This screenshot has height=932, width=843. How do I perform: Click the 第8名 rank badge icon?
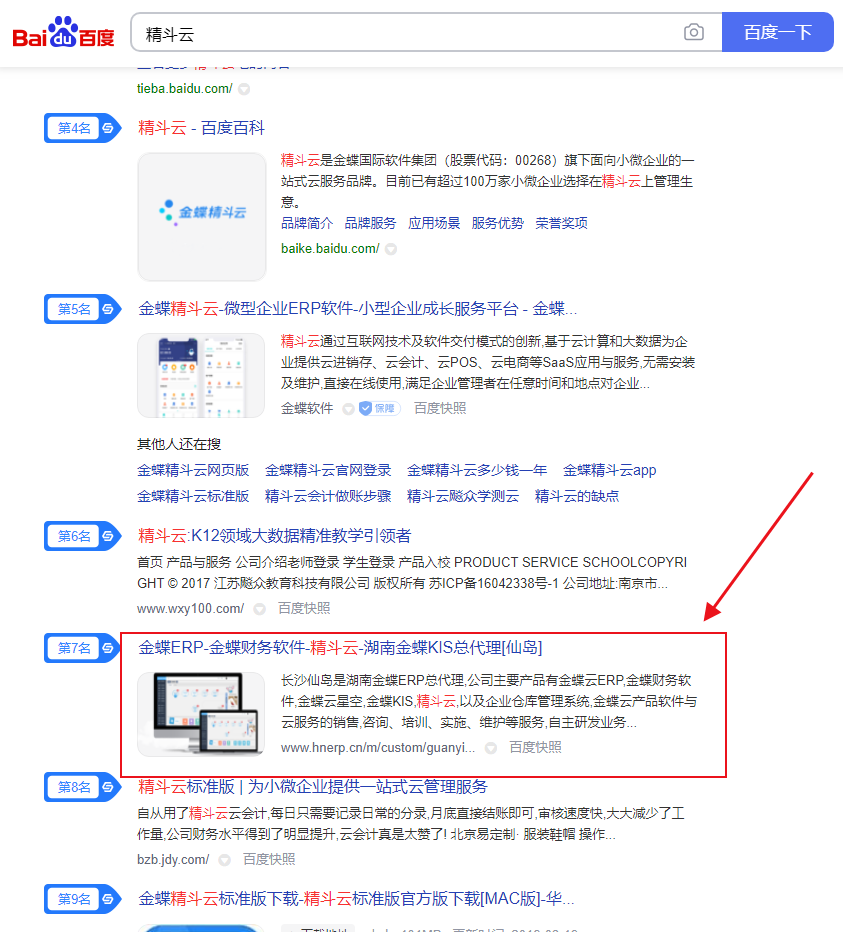83,787
